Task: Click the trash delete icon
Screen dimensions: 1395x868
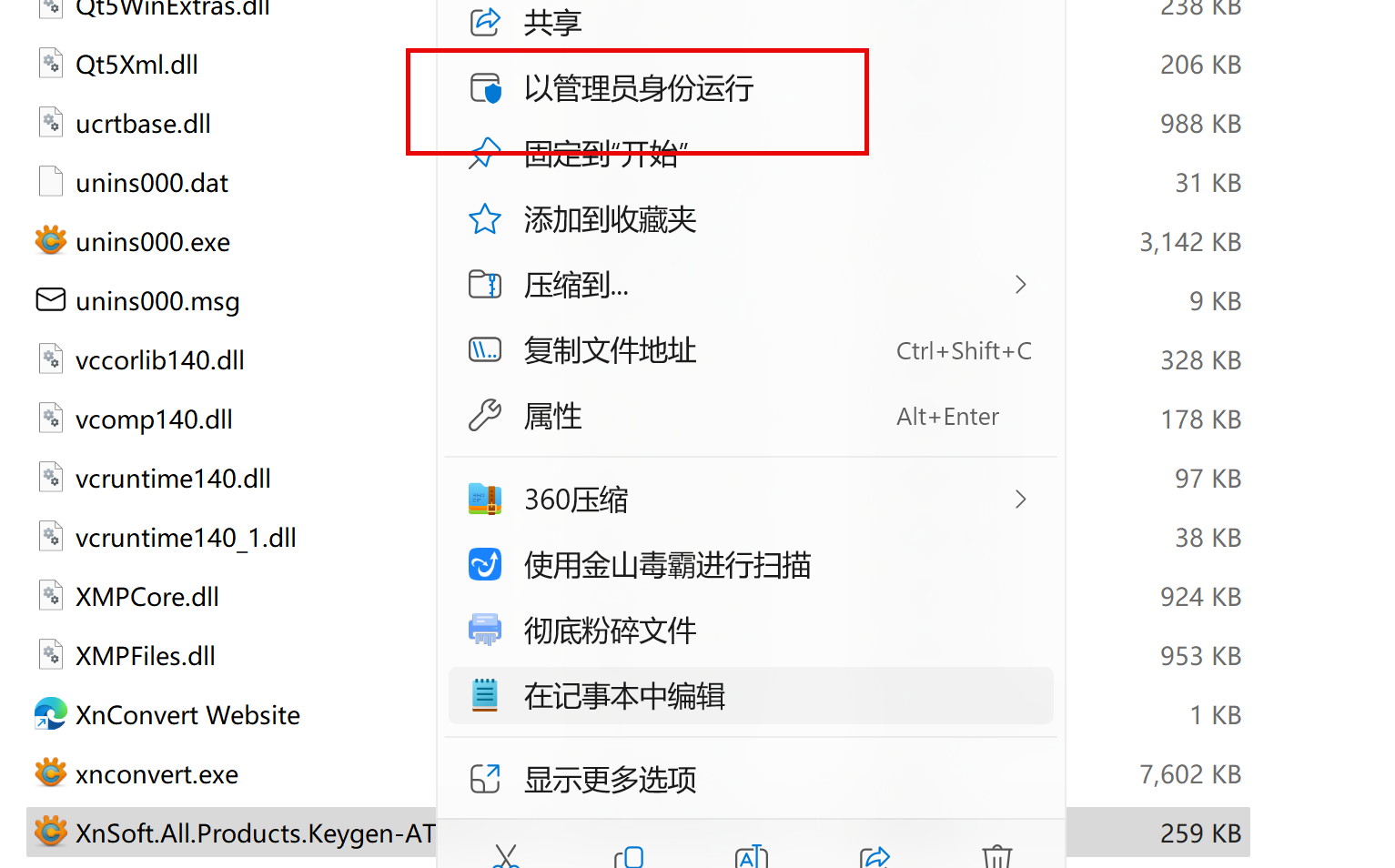Action: click(x=997, y=857)
